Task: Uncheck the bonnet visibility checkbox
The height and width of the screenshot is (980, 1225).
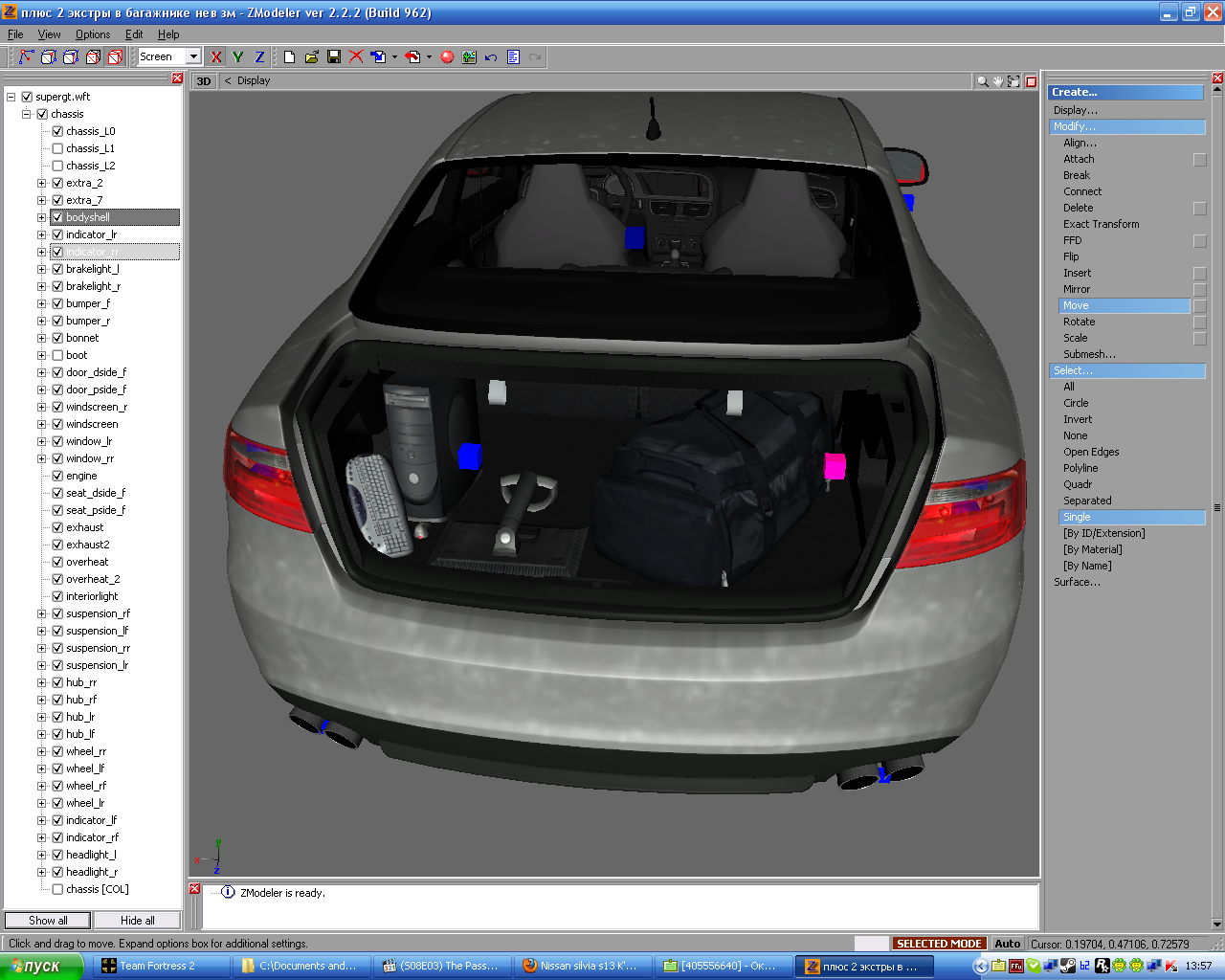Action: coord(57,338)
